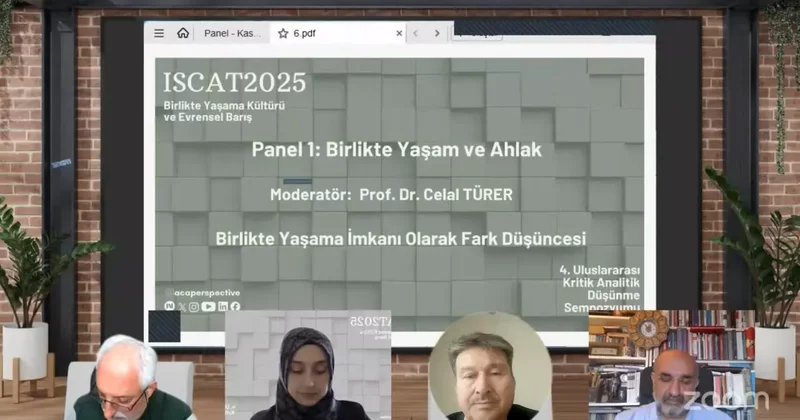Select the video tile with bookshelf background
800x420 pixels.
click(x=671, y=366)
